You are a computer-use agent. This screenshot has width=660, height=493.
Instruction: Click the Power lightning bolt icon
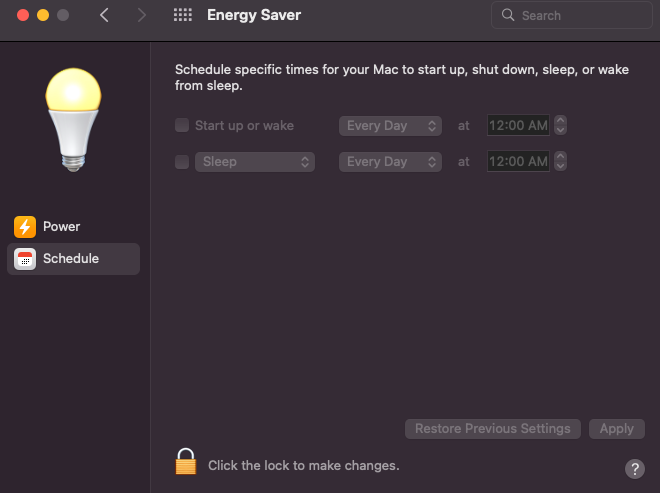point(25,227)
